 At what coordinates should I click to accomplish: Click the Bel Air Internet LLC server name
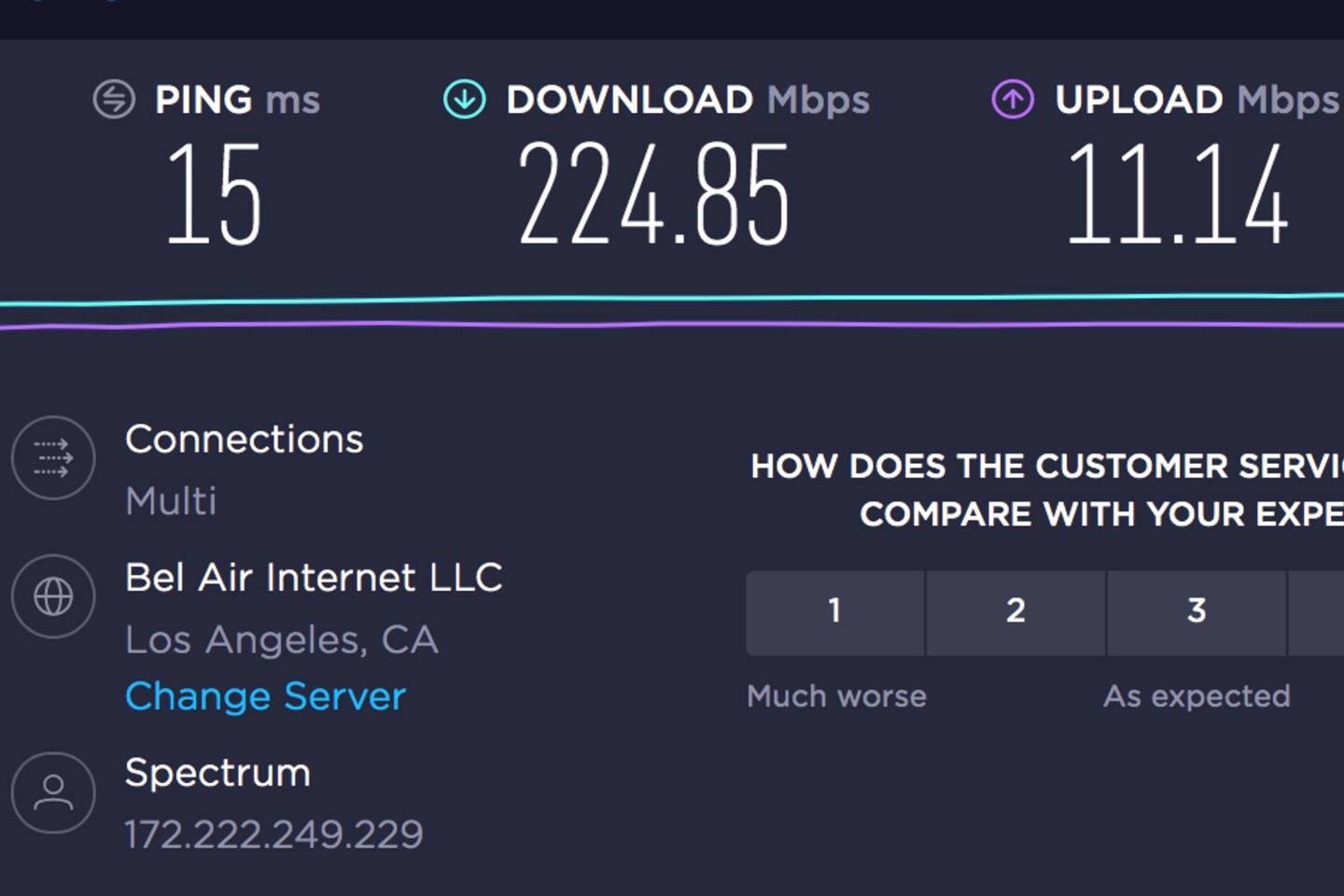314,578
